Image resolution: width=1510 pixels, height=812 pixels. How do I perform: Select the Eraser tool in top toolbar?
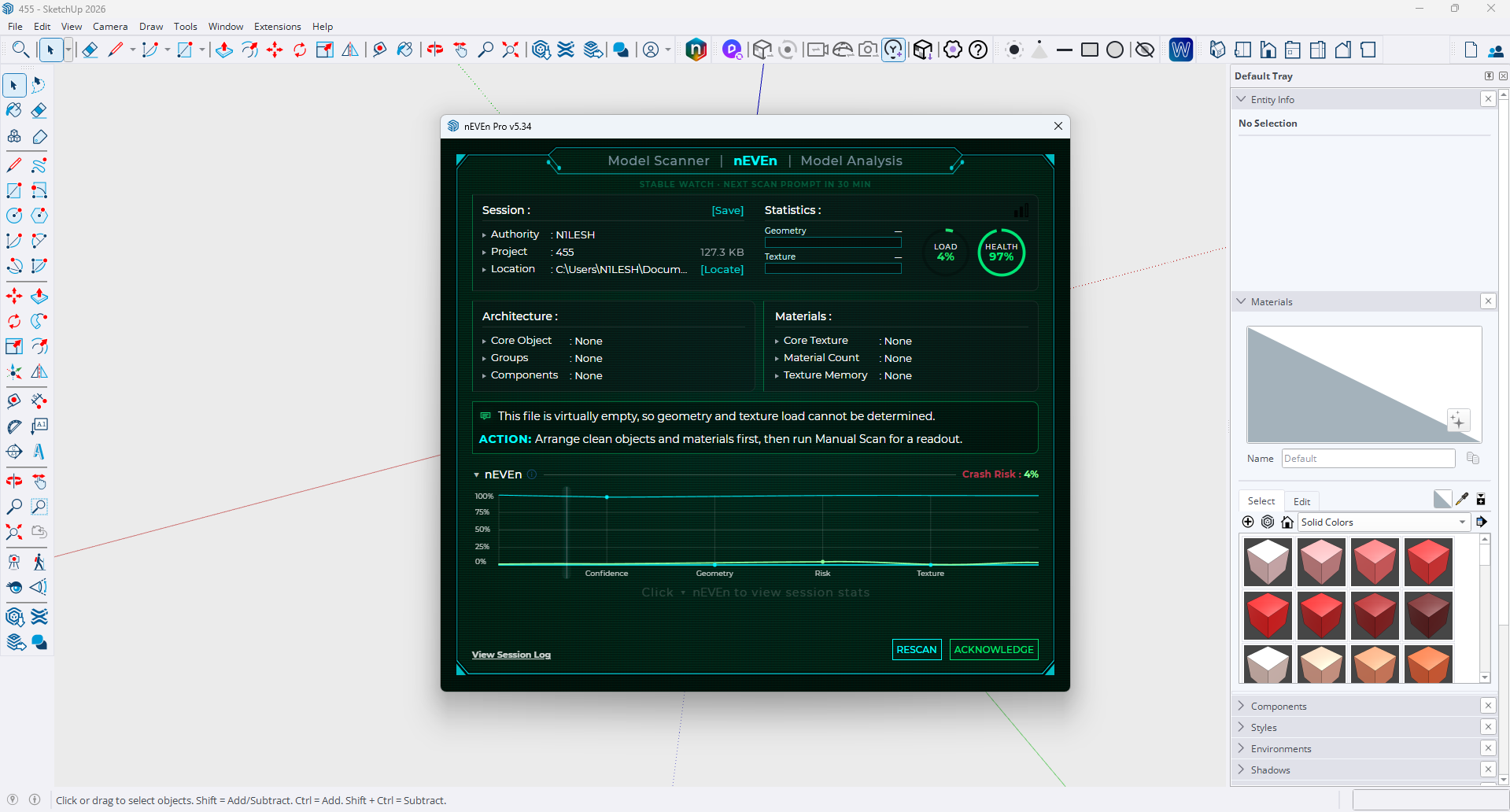90,50
